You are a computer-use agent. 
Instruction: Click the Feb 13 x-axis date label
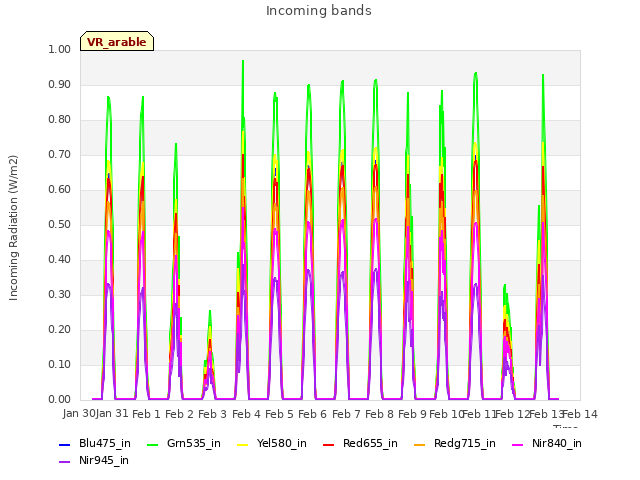tap(546, 414)
